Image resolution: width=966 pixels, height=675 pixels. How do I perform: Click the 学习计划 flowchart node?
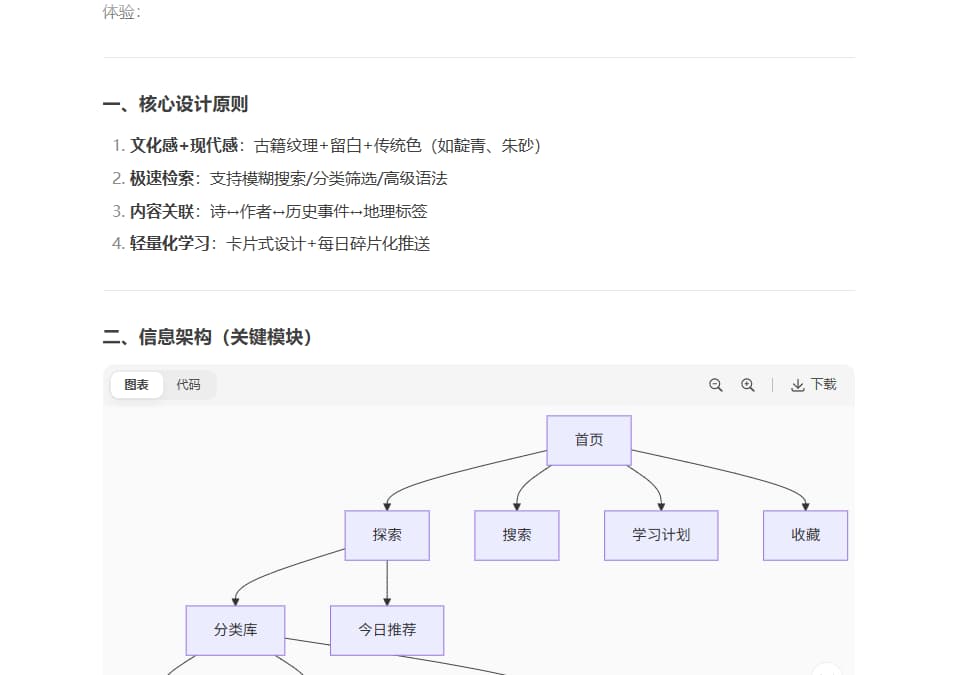[x=661, y=535]
